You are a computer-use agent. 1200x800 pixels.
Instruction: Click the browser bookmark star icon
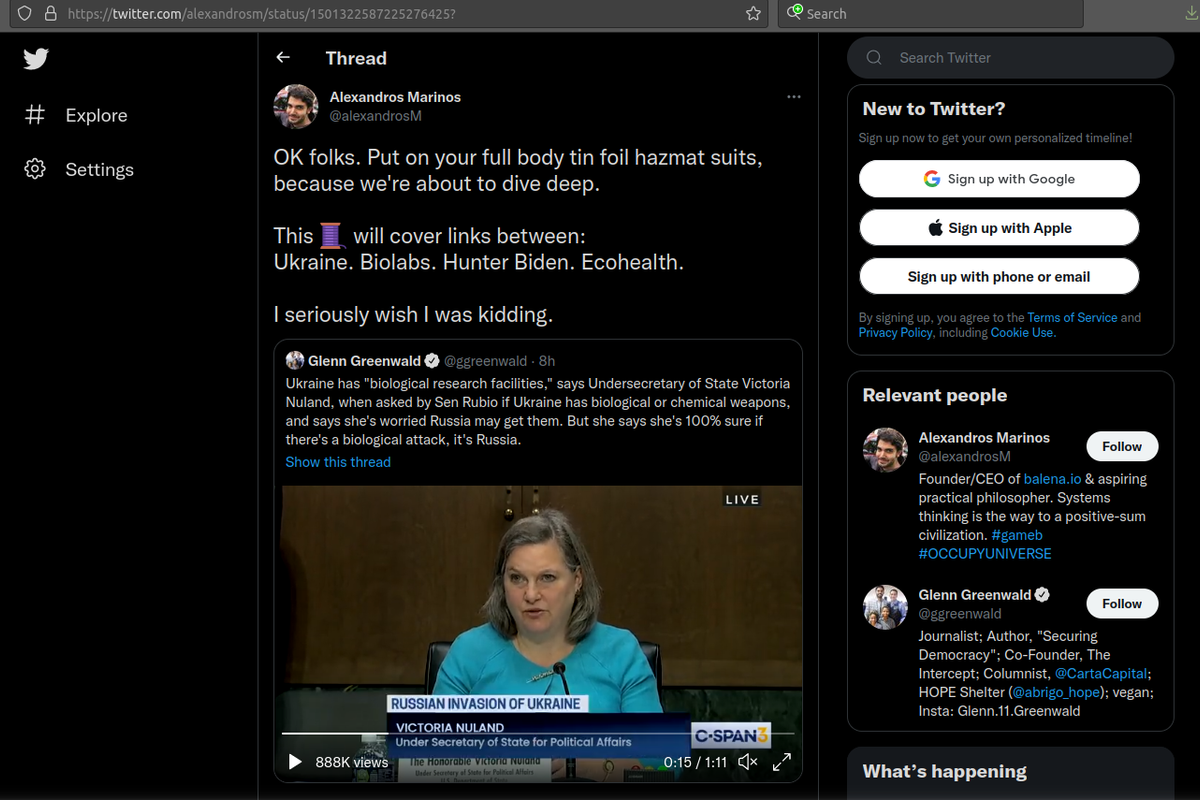[754, 14]
